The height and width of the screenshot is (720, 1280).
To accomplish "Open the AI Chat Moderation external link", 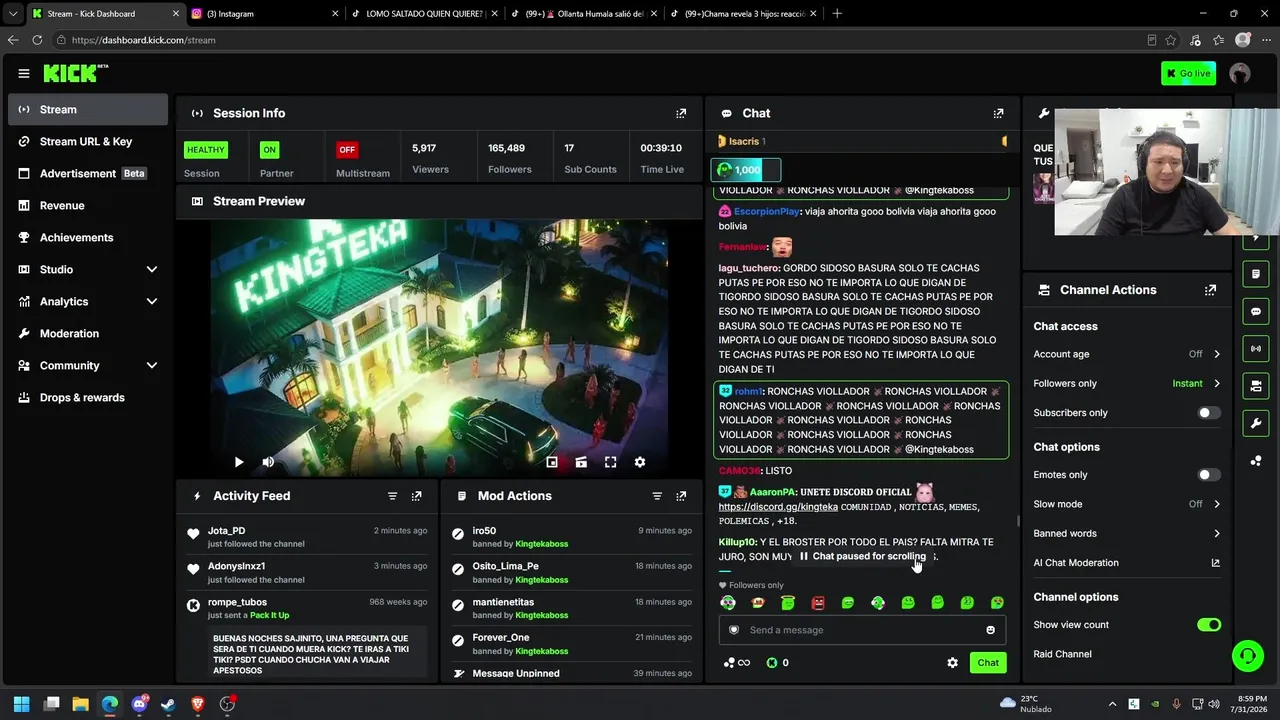I will (1216, 563).
